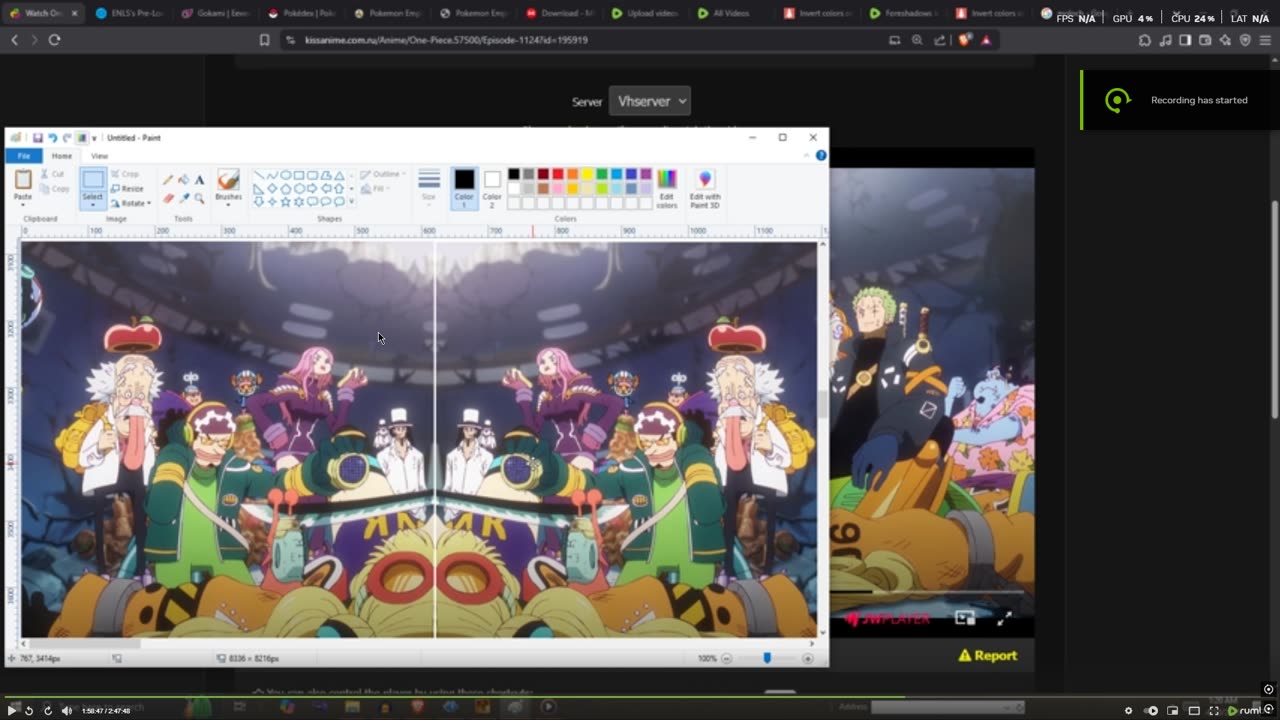Image resolution: width=1280 pixels, height=720 pixels.
Task: Switch to the Download browser tab
Action: [x=562, y=13]
